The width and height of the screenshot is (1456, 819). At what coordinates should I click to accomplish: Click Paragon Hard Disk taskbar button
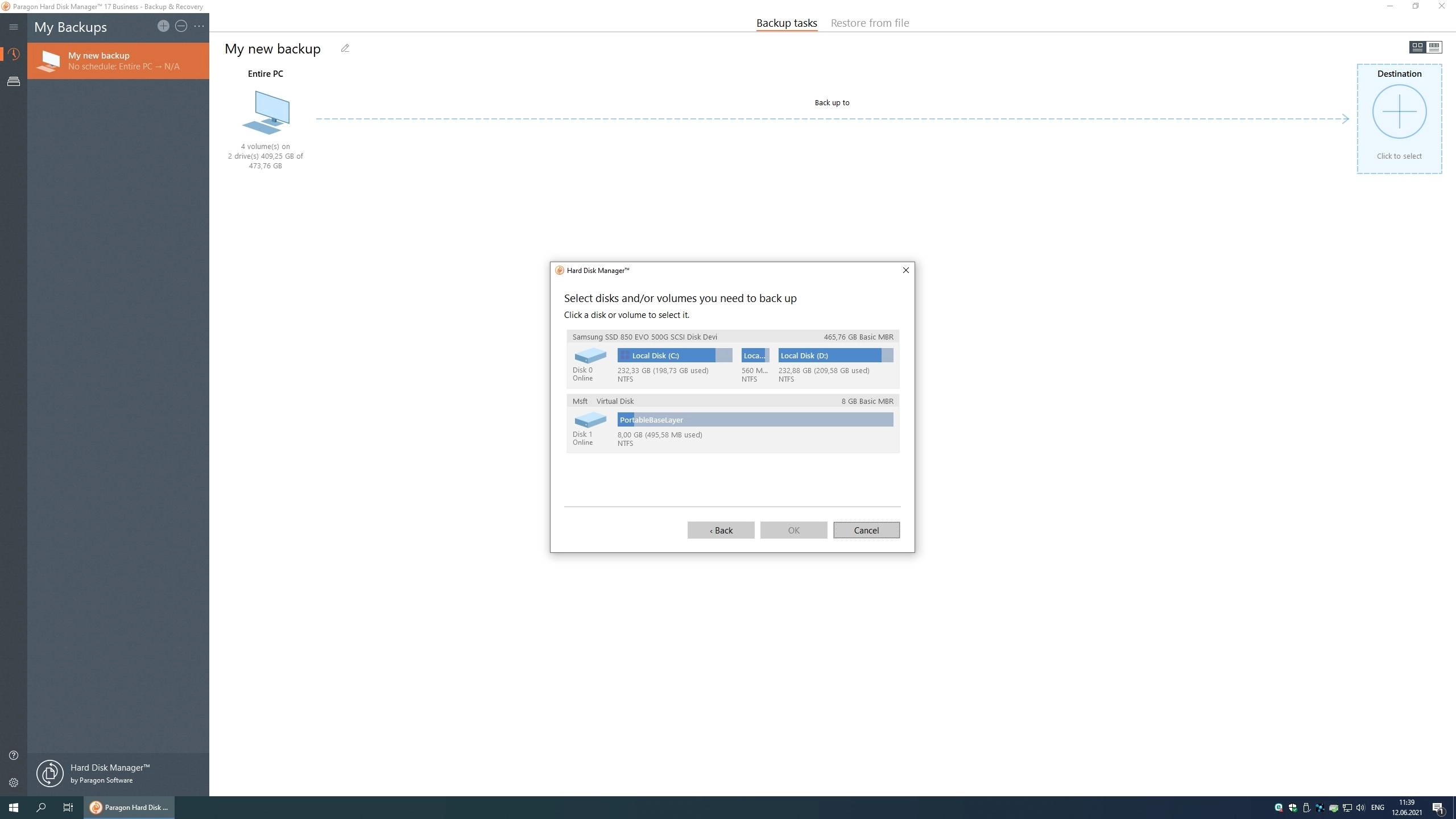point(130,808)
